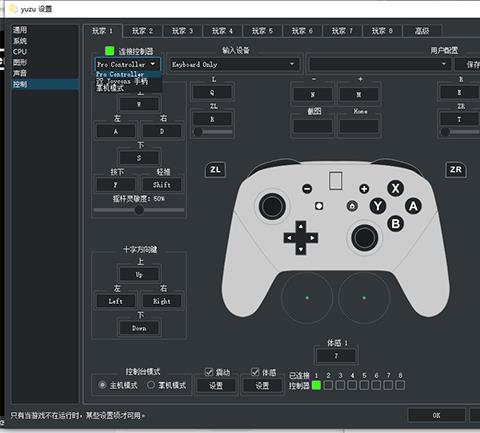
Task: Switch to the 玩家 8 tab
Action: point(382,31)
